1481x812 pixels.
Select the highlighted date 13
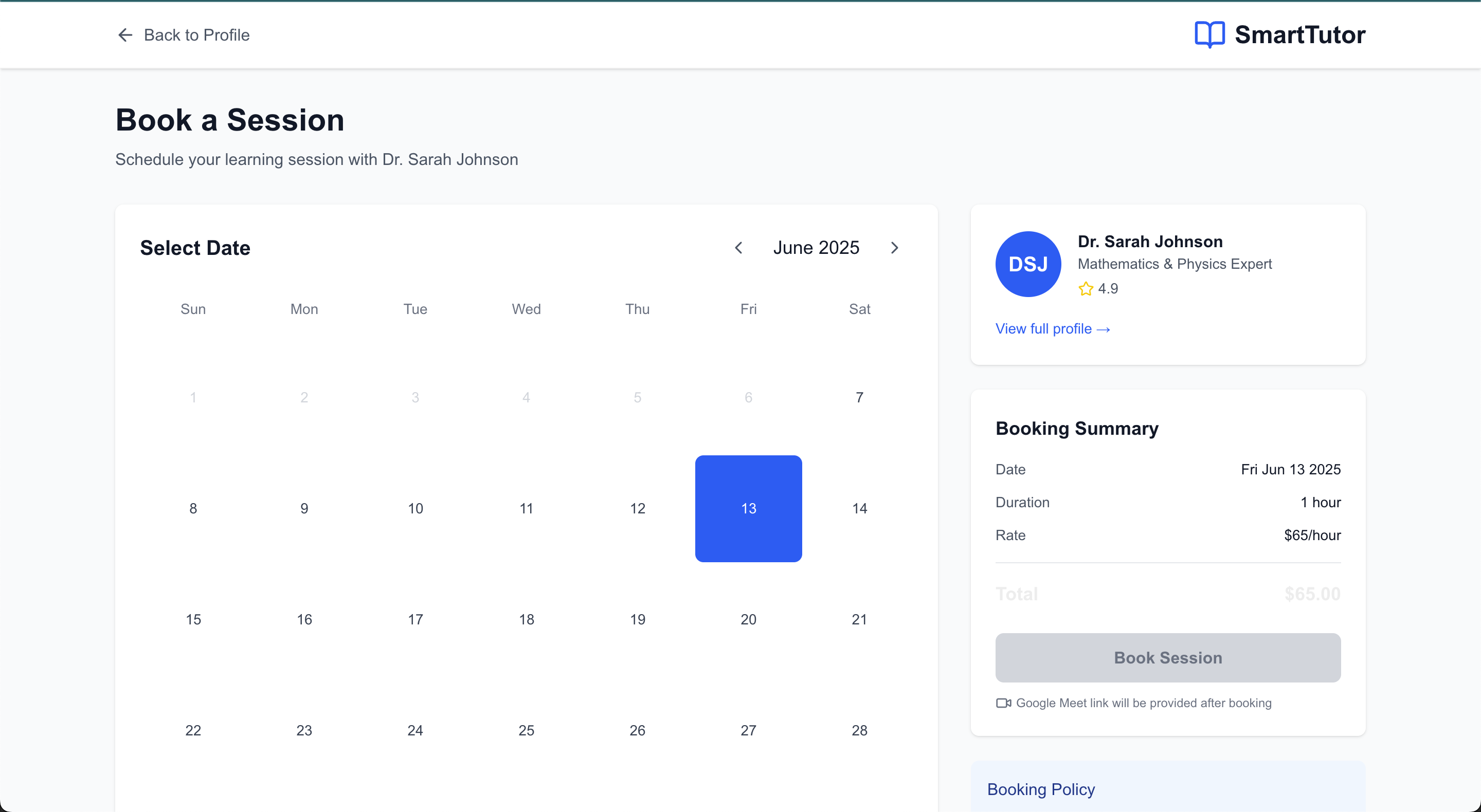click(748, 509)
